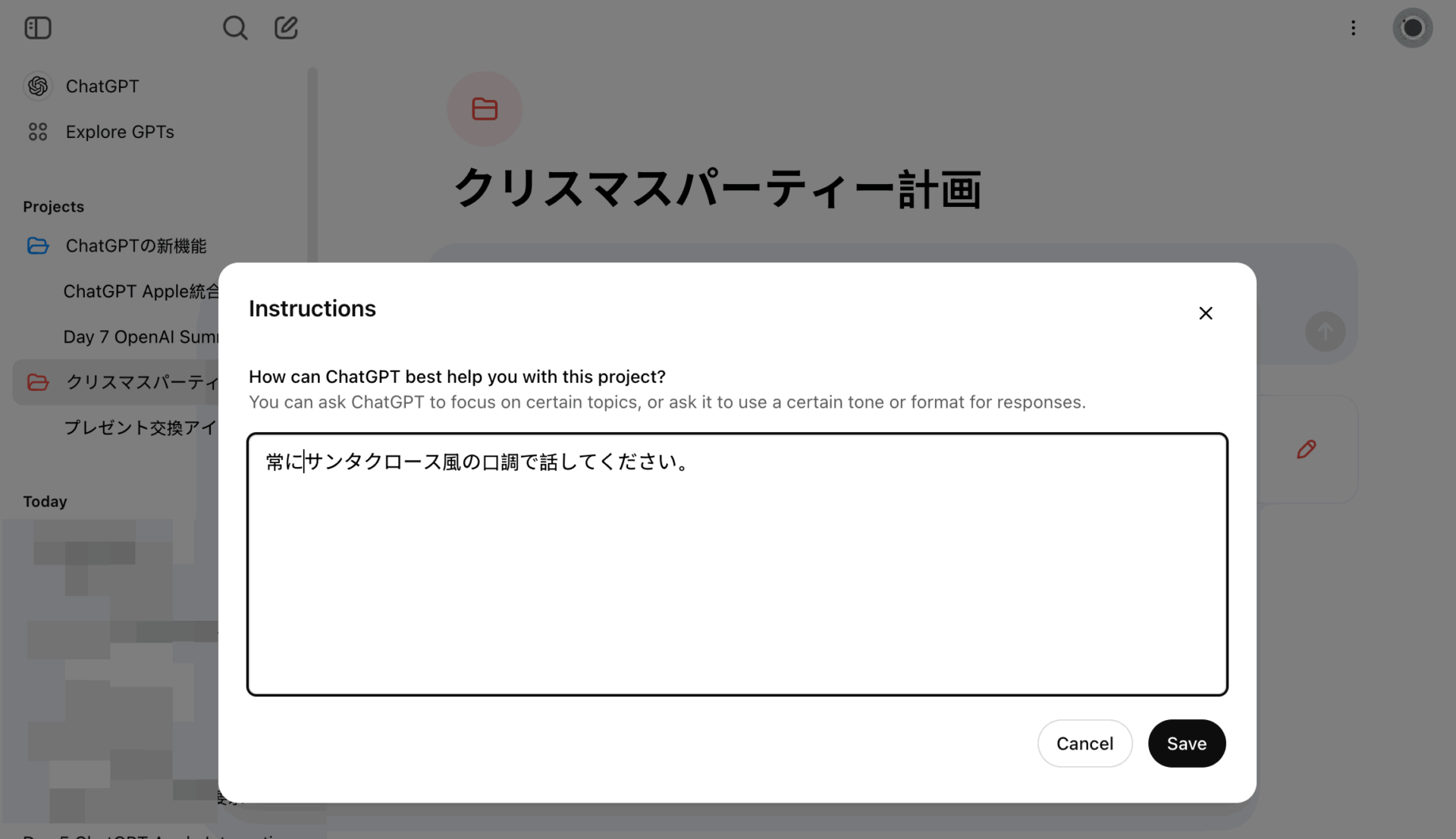Open ChatGPT from the sidebar

[x=102, y=86]
